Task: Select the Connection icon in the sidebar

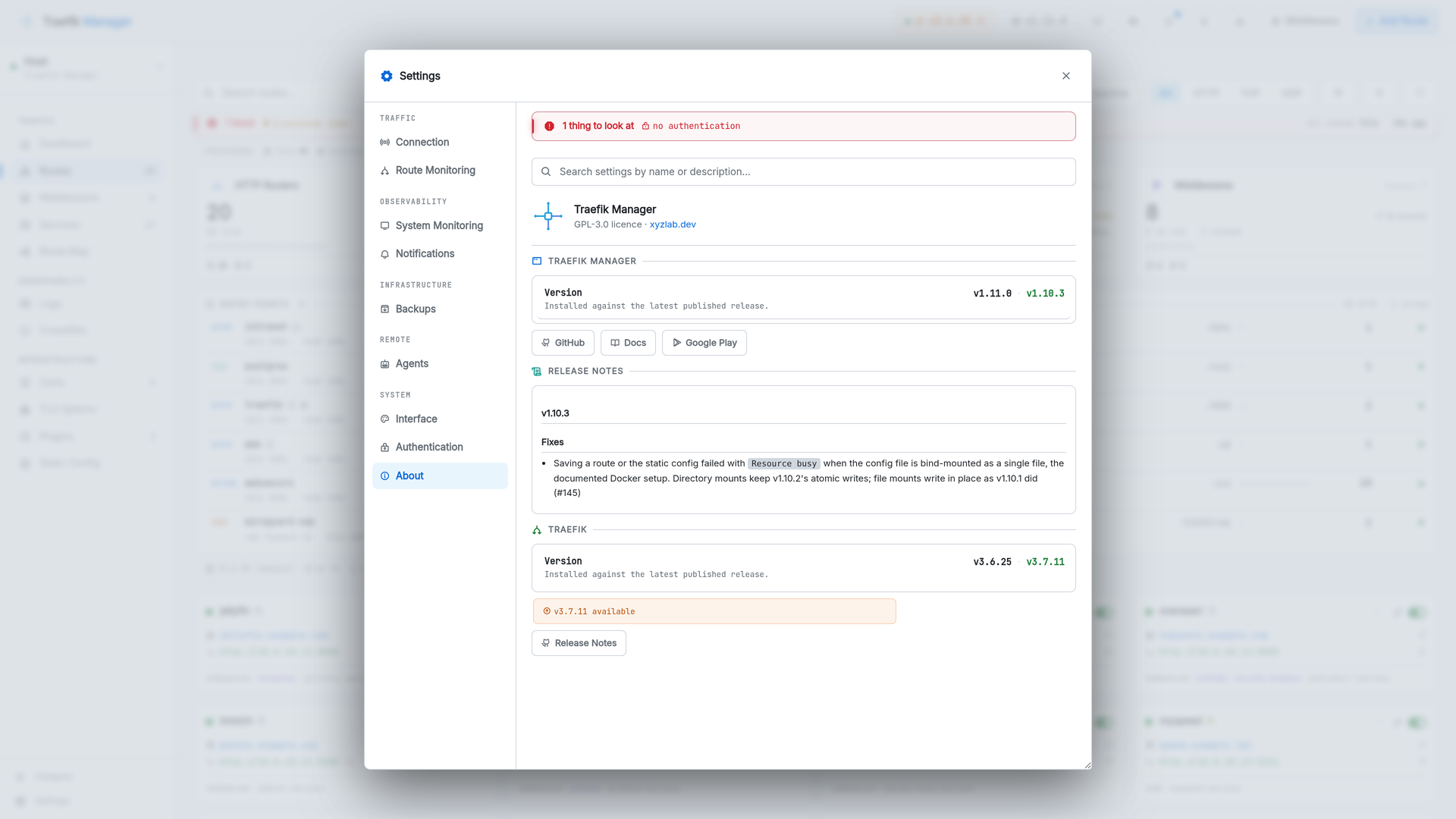Action: (385, 142)
